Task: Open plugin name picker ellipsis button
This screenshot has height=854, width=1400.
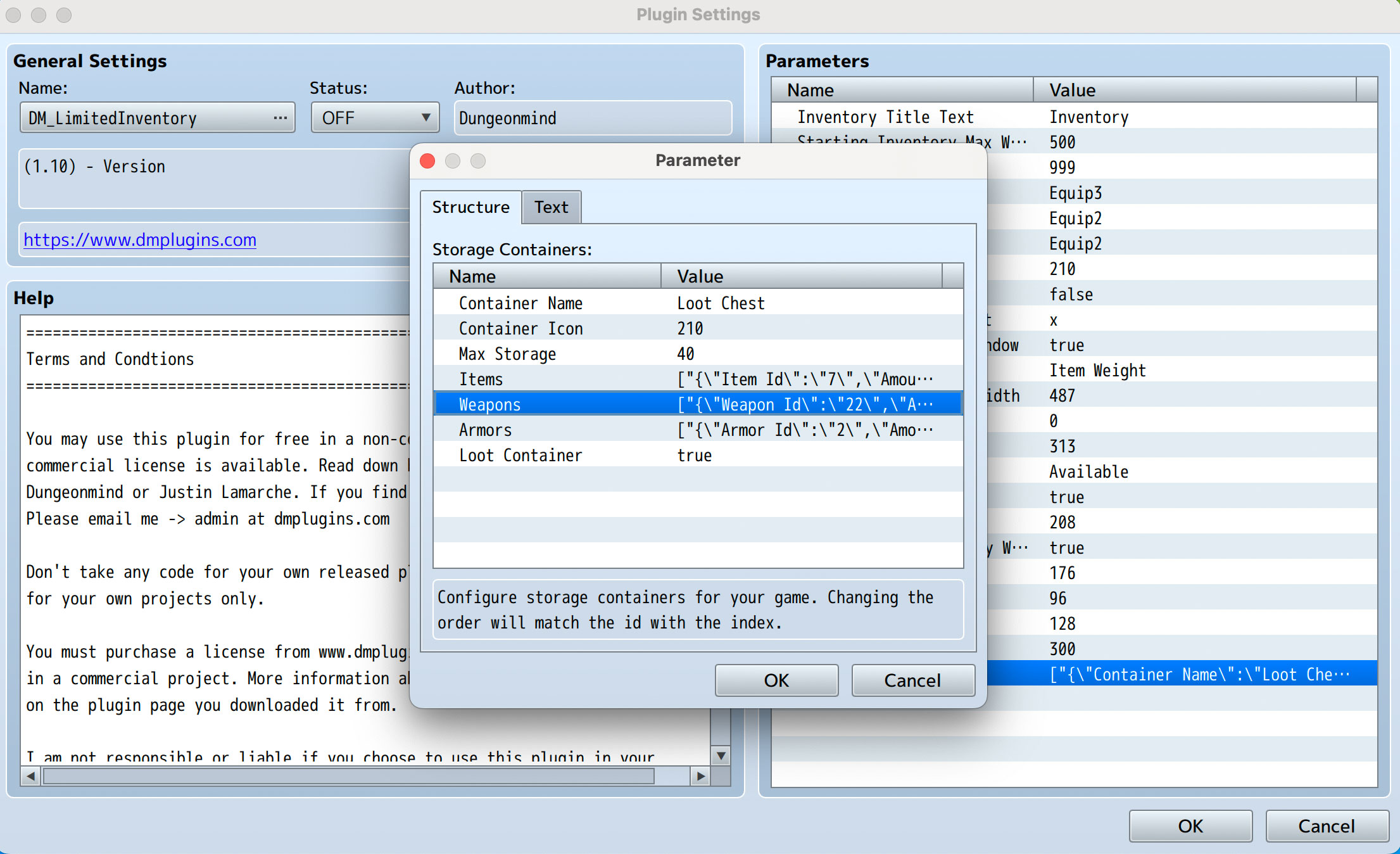Action: [280, 118]
